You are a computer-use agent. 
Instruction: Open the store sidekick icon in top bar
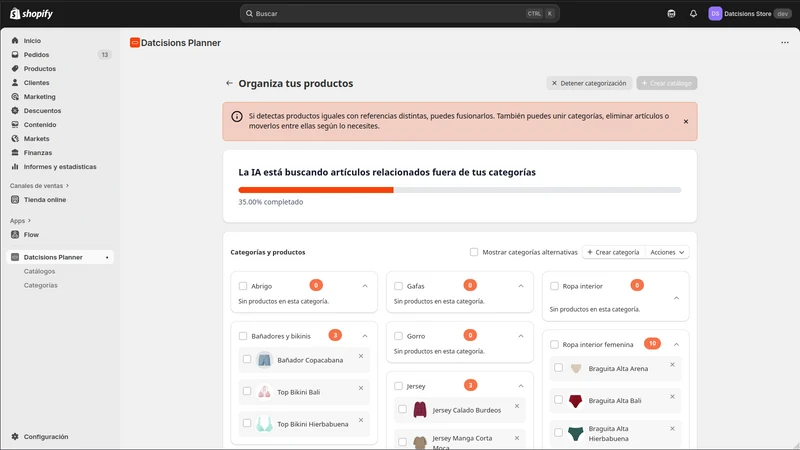pos(671,14)
